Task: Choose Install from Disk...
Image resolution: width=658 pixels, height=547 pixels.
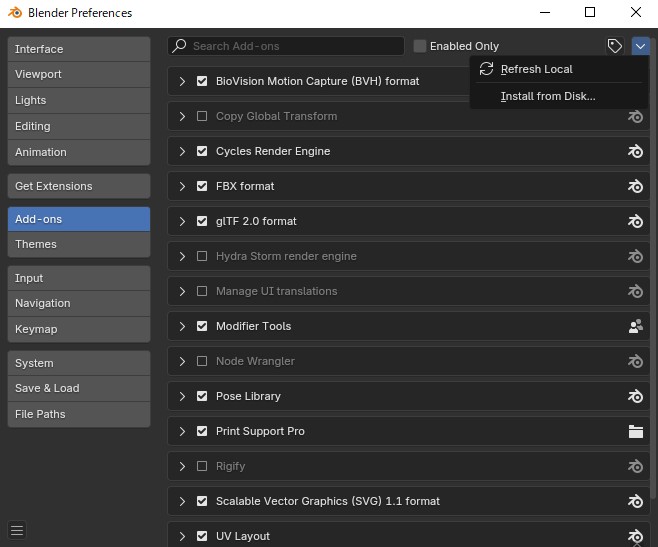Action: coord(559,96)
